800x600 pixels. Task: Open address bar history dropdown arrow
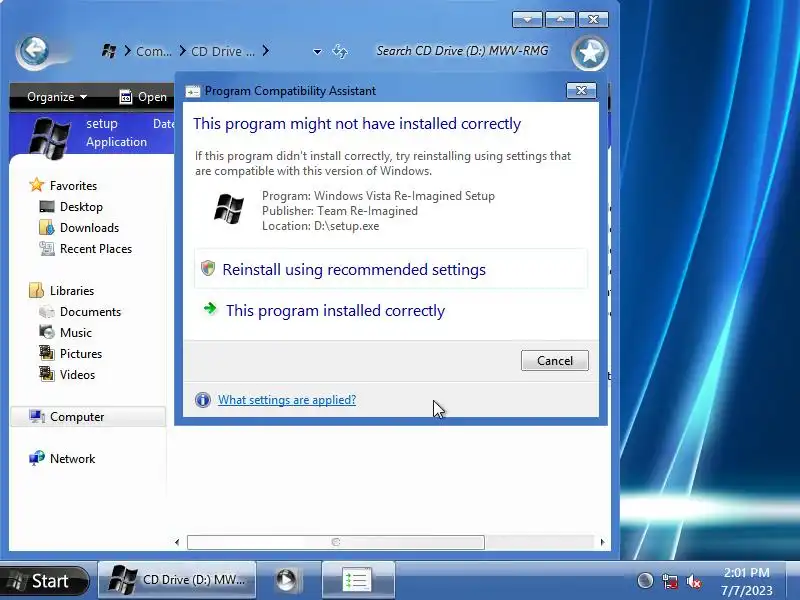[317, 52]
